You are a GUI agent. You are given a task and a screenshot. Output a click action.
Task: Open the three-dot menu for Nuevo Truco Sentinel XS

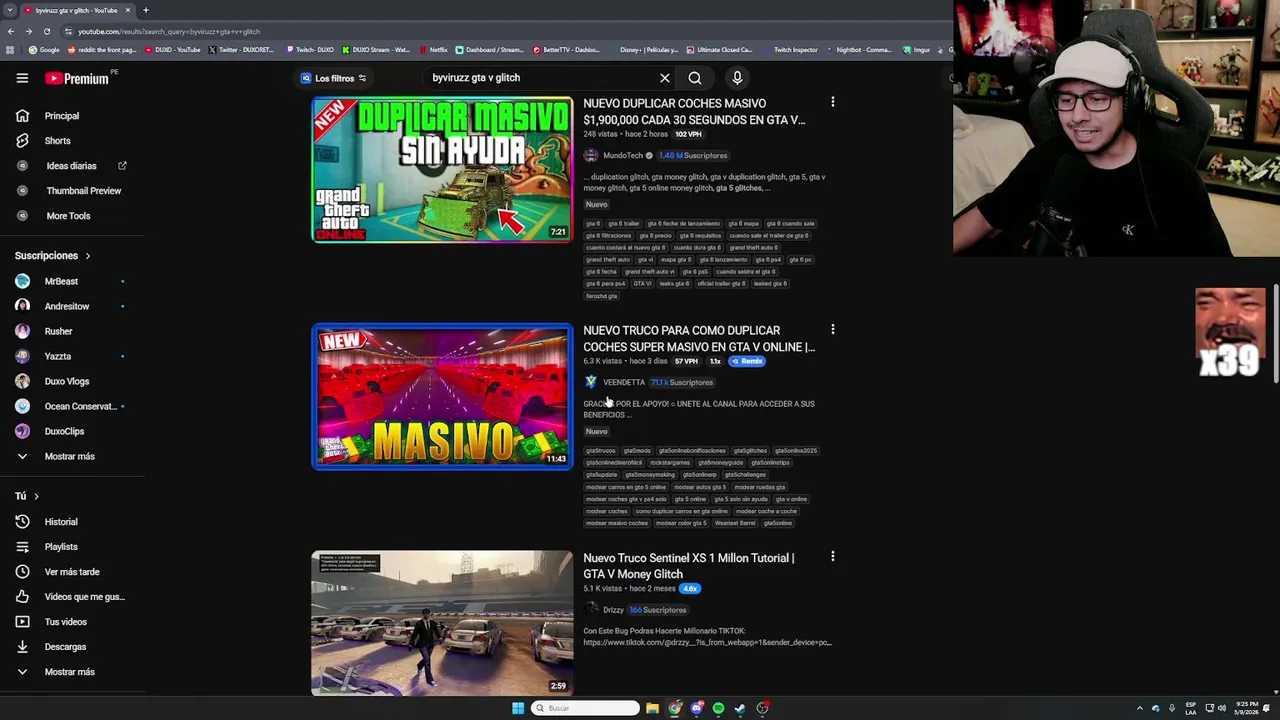[832, 556]
